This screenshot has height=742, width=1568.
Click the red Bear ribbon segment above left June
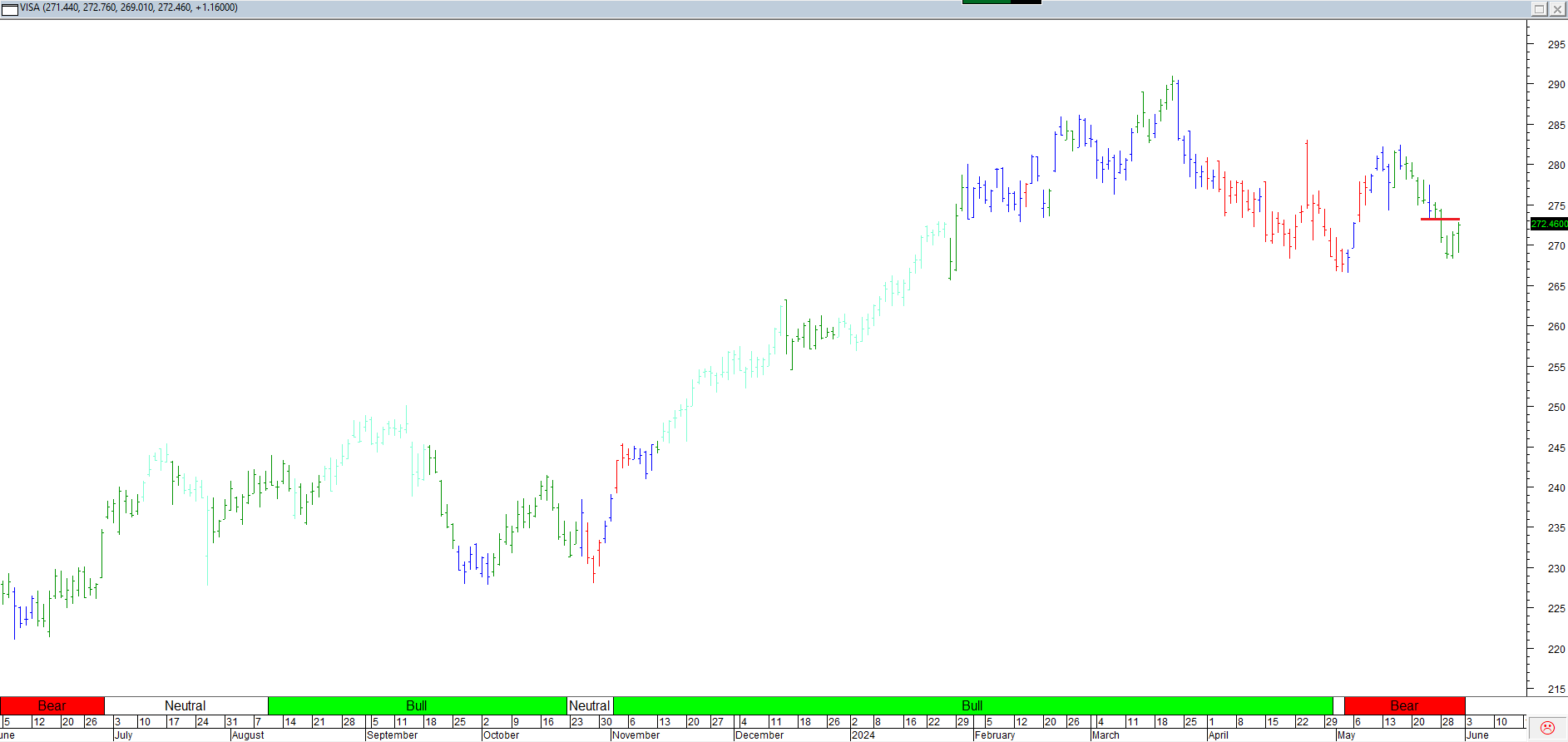pyautogui.click(x=52, y=705)
